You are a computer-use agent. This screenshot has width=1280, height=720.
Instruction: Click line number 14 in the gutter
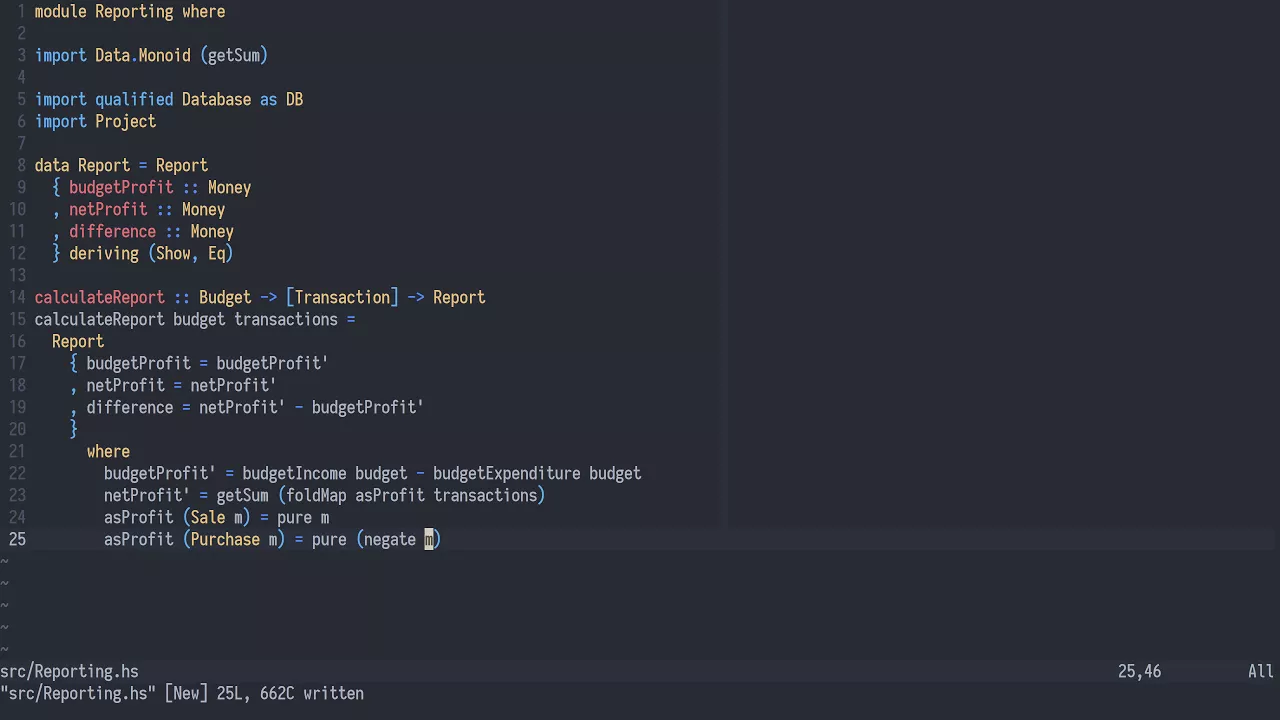point(17,298)
